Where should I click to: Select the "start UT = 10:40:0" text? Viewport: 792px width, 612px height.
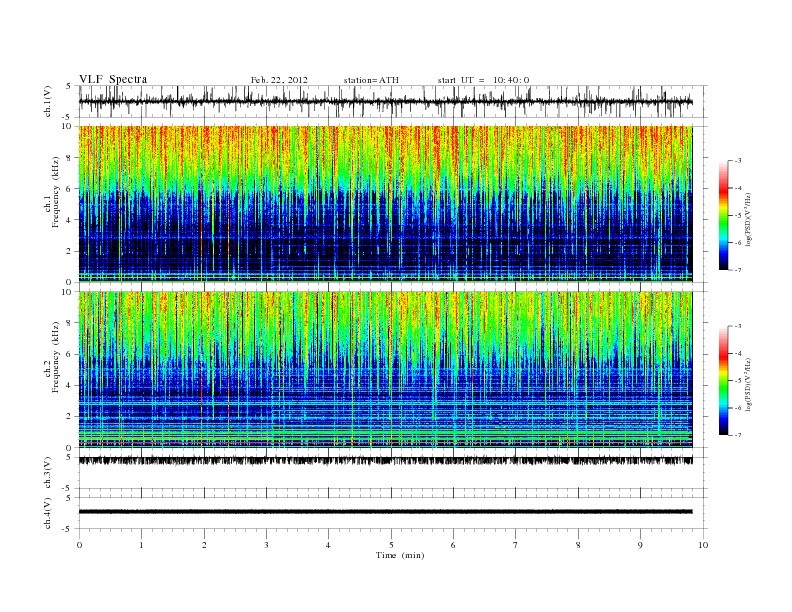(483, 80)
